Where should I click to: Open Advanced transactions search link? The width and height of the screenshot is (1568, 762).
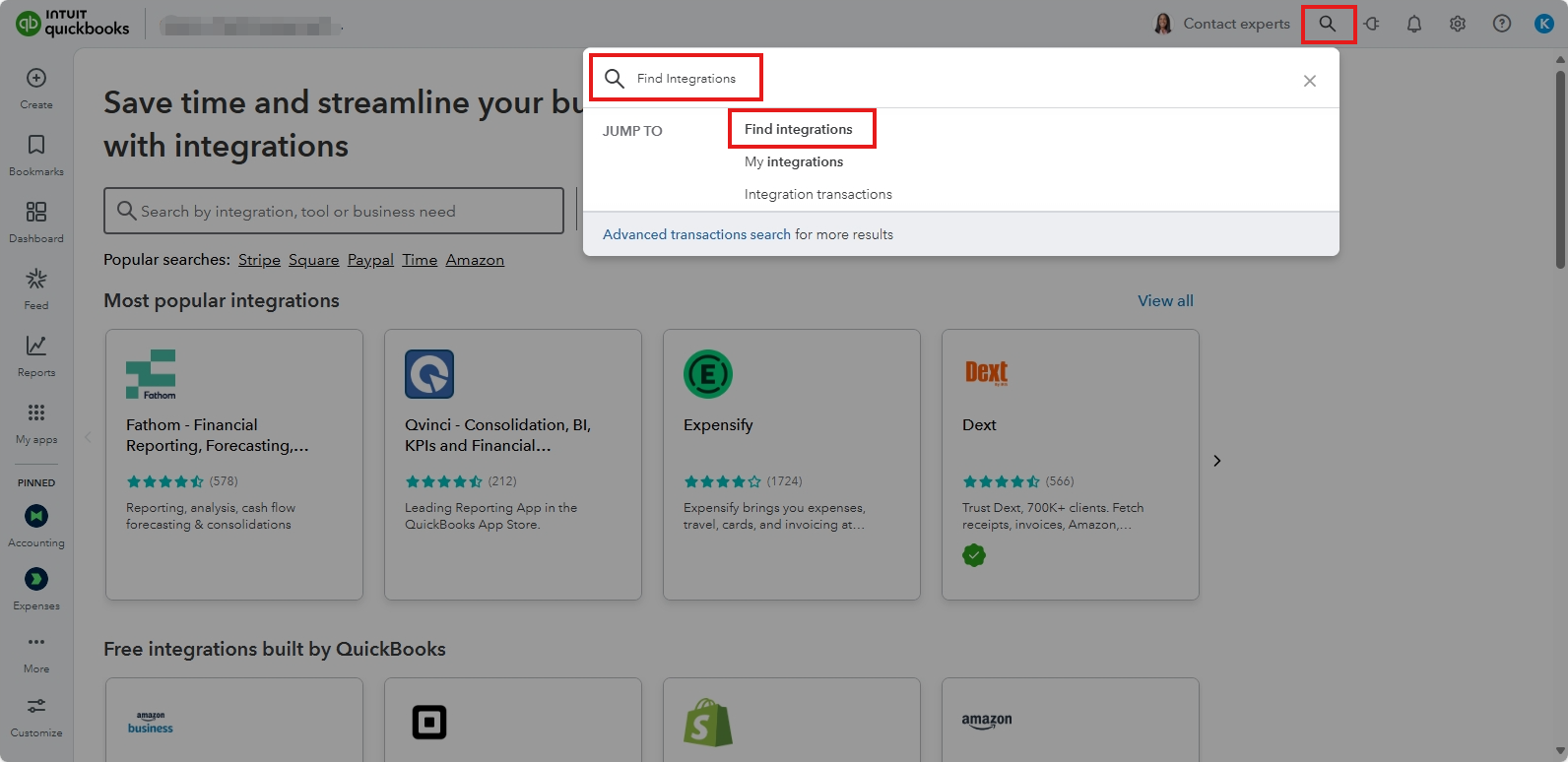click(x=696, y=234)
